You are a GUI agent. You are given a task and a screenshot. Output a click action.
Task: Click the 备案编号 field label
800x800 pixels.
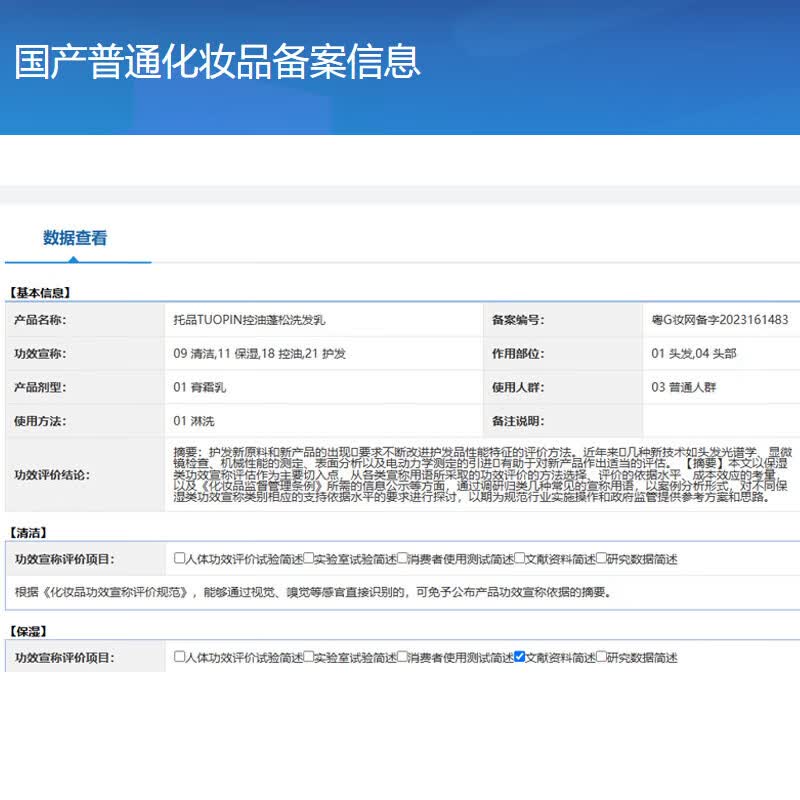click(518, 320)
